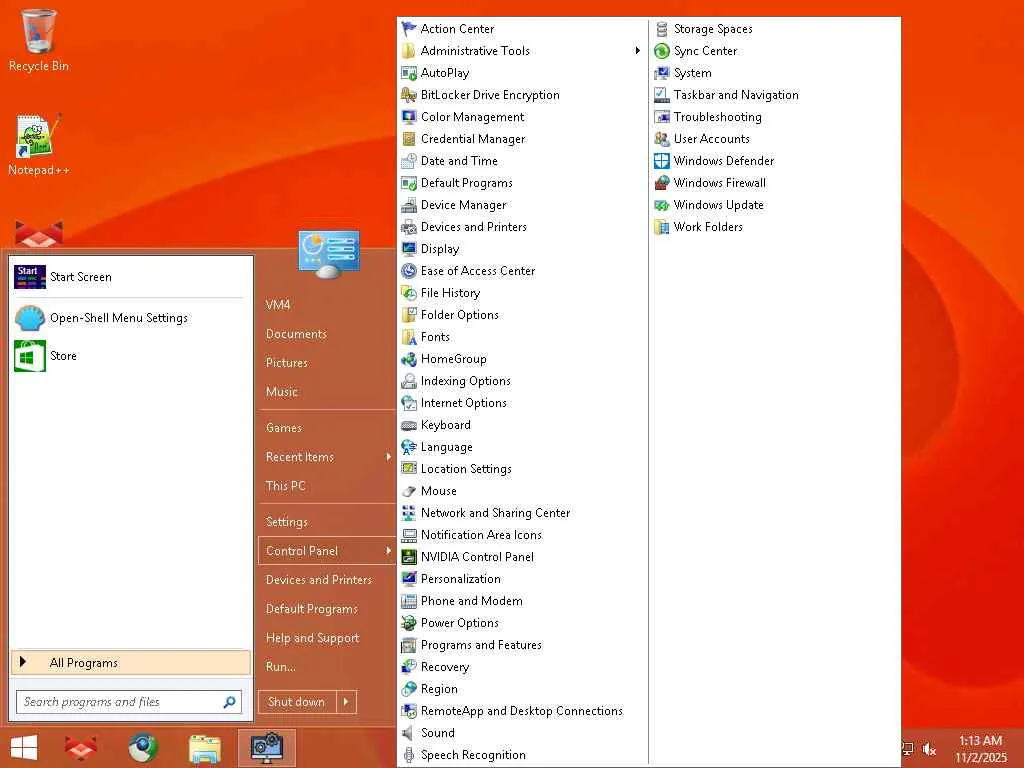Screen dimensions: 1024x768
Task: Open Ease of Access Center icon
Action: (409, 271)
